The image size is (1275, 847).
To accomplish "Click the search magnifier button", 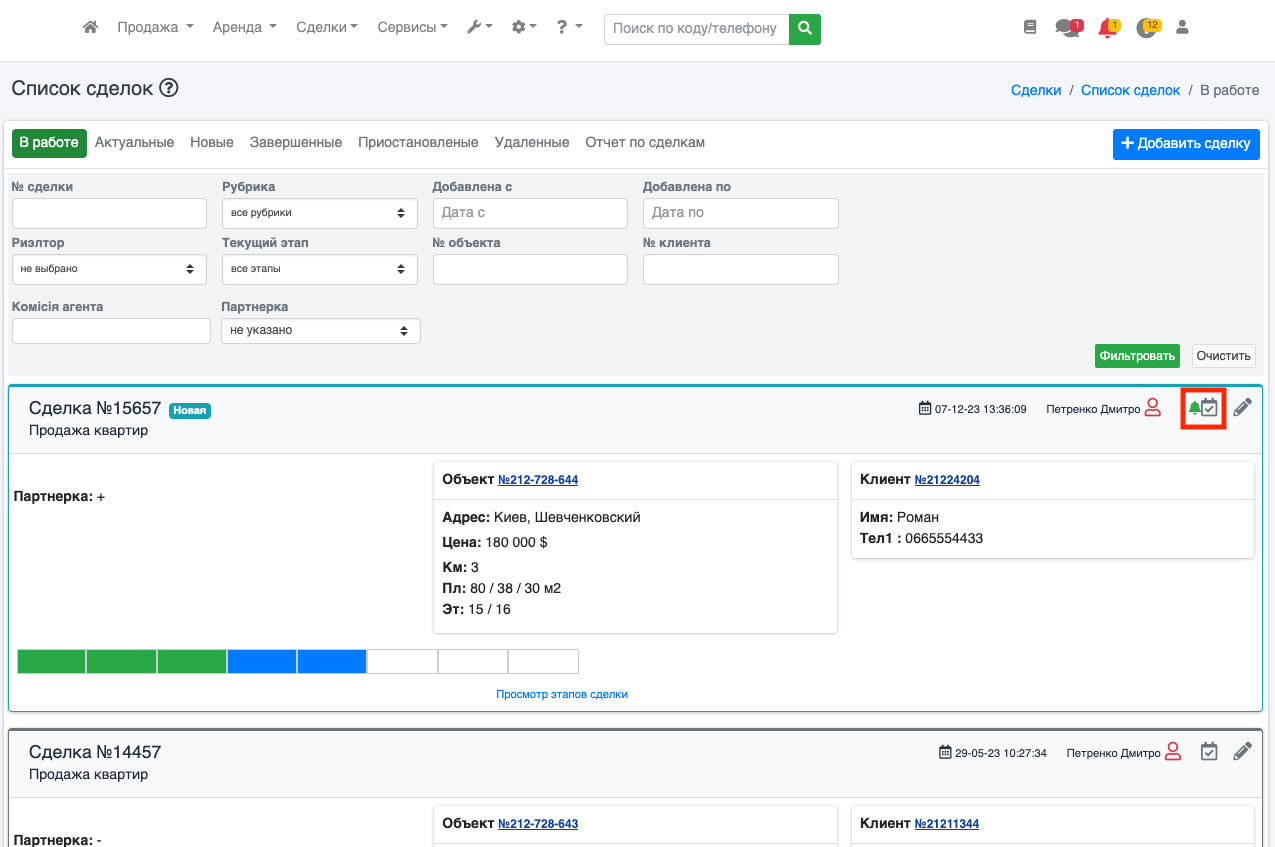I will pyautogui.click(x=804, y=29).
